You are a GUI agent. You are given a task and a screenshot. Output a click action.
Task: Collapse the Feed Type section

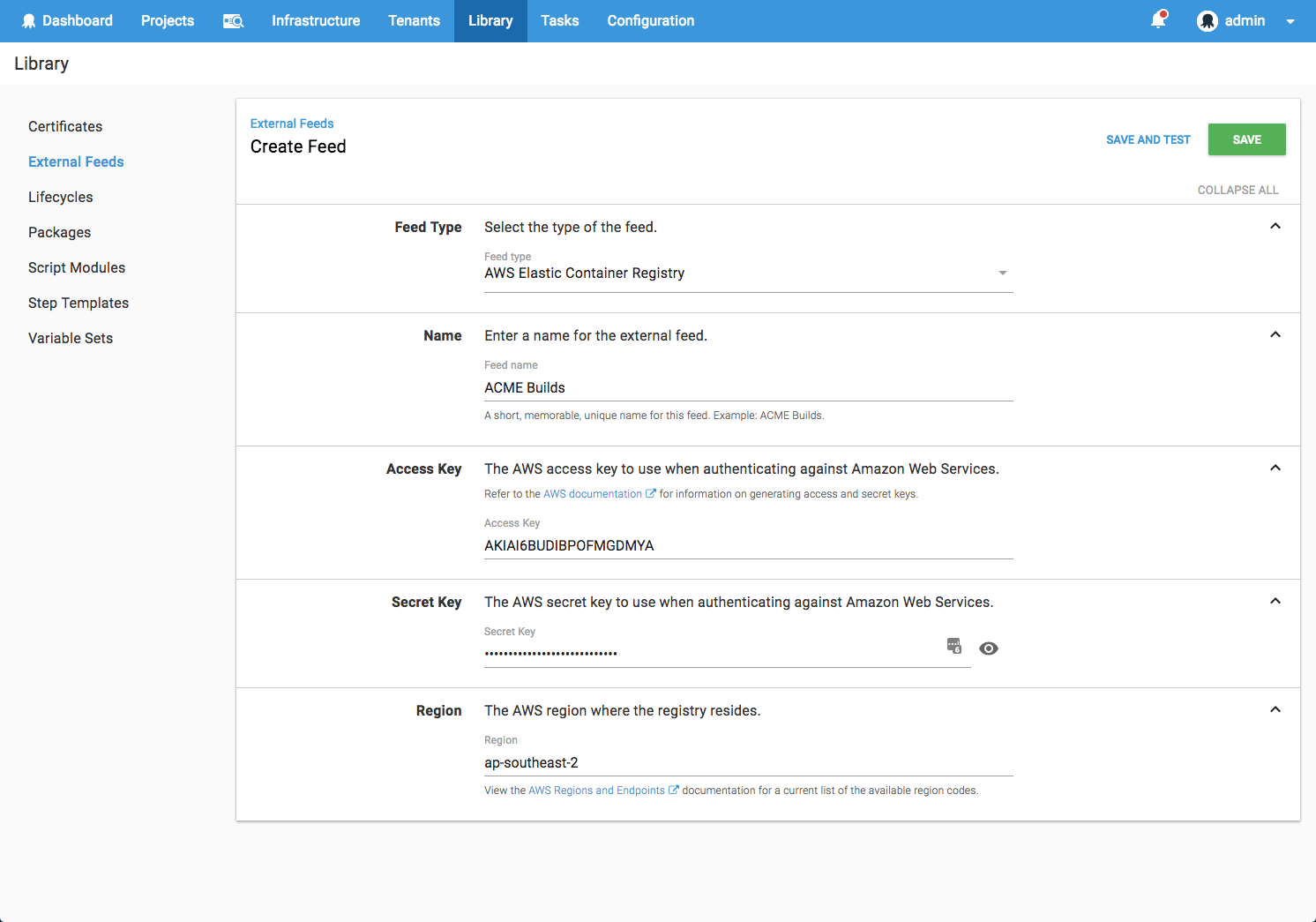coord(1275,227)
